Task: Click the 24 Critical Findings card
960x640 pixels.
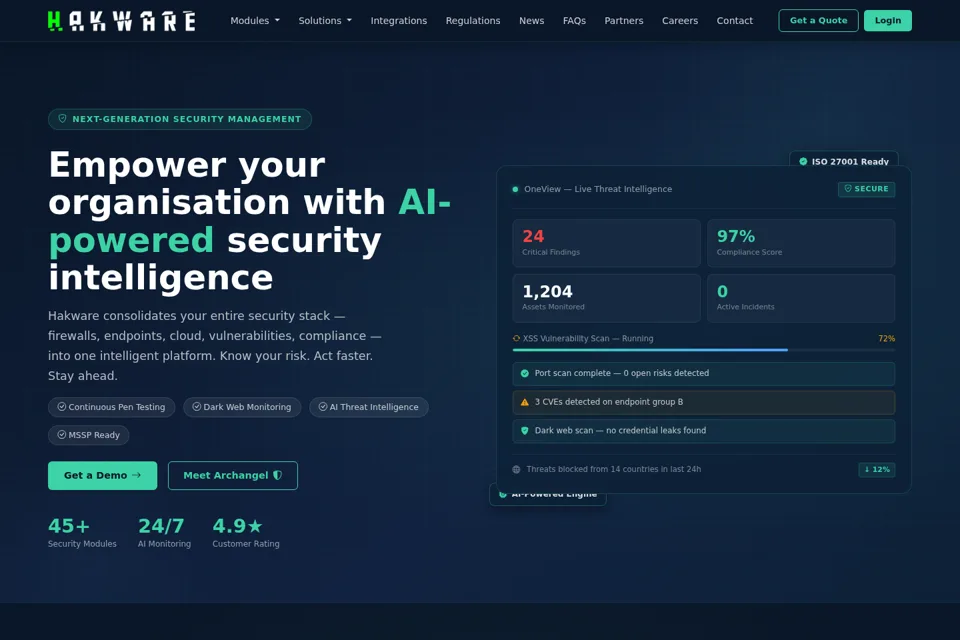Action: click(606, 243)
